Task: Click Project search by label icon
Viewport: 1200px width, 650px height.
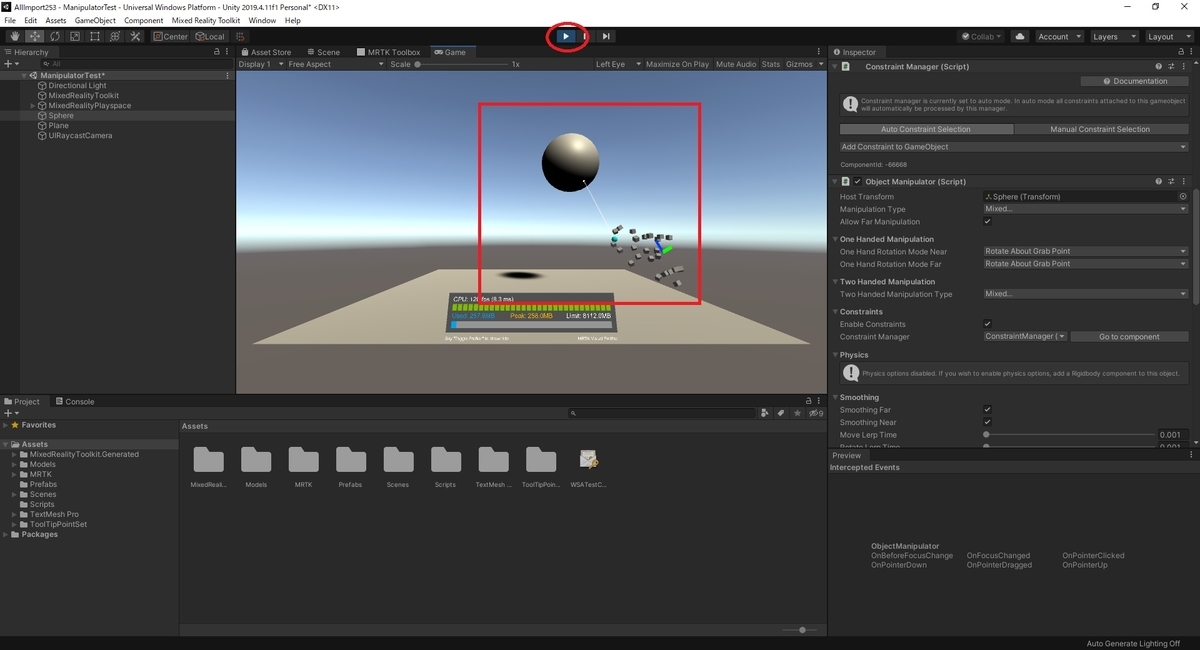Action: (x=781, y=412)
